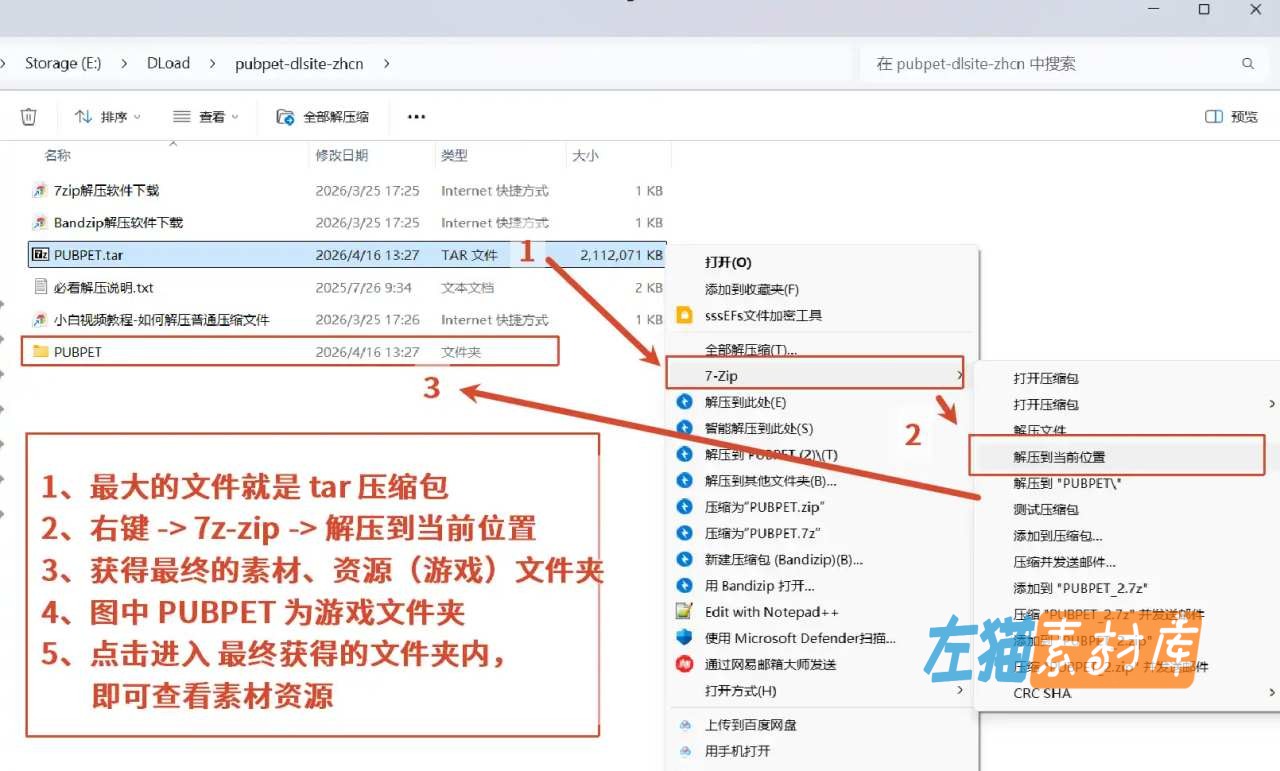Click the TAR 文件 type cell
This screenshot has height=771, width=1280.
(x=469, y=255)
